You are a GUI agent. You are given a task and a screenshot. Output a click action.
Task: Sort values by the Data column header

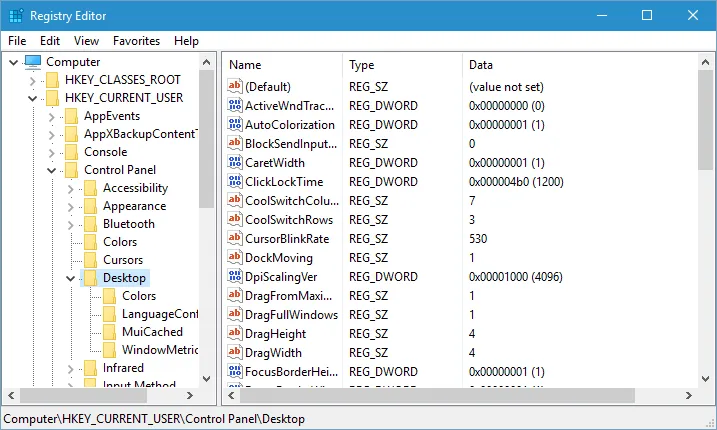tap(580, 65)
